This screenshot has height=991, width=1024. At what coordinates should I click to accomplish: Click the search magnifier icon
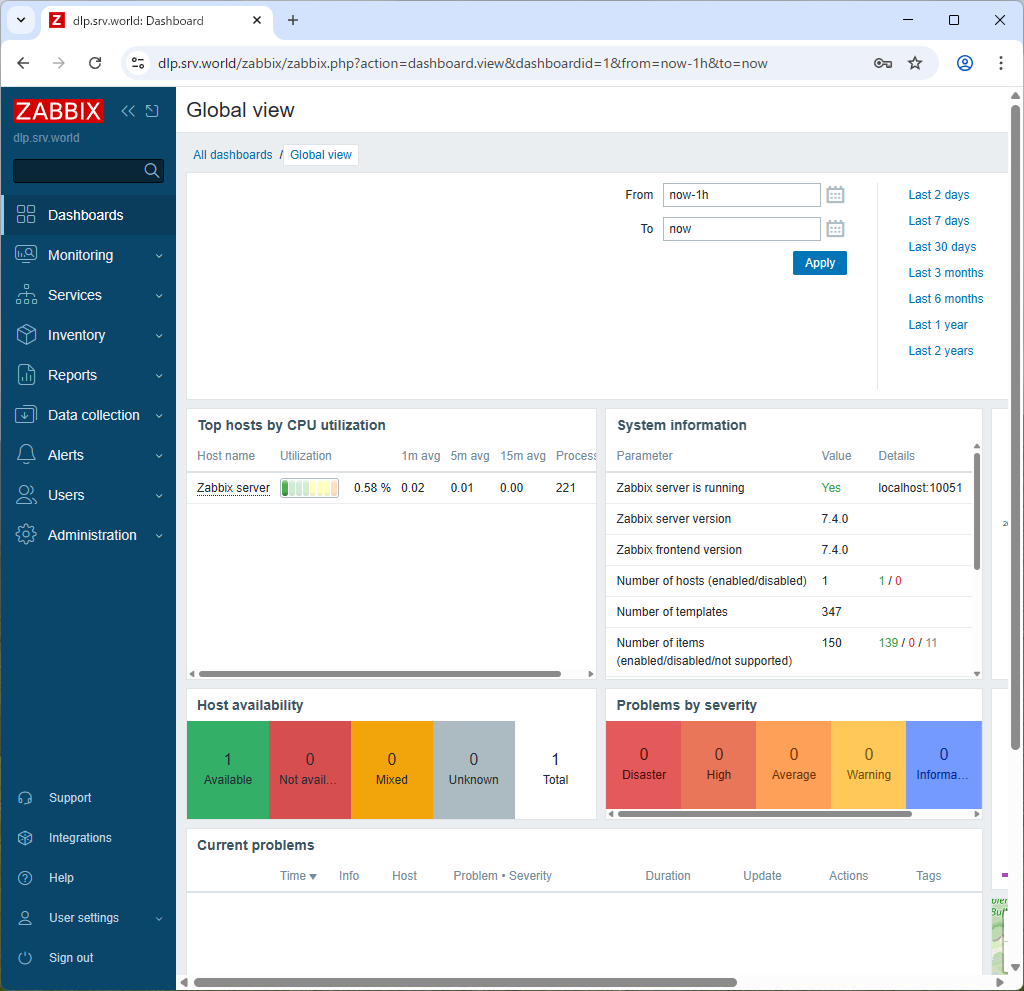[152, 170]
